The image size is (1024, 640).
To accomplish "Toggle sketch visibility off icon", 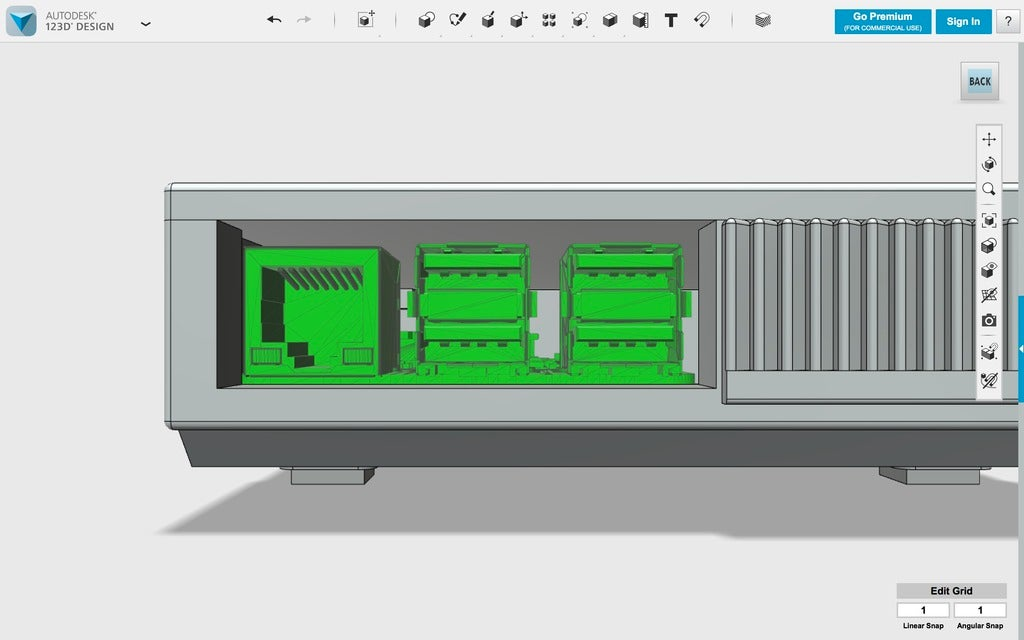I will 989,295.
